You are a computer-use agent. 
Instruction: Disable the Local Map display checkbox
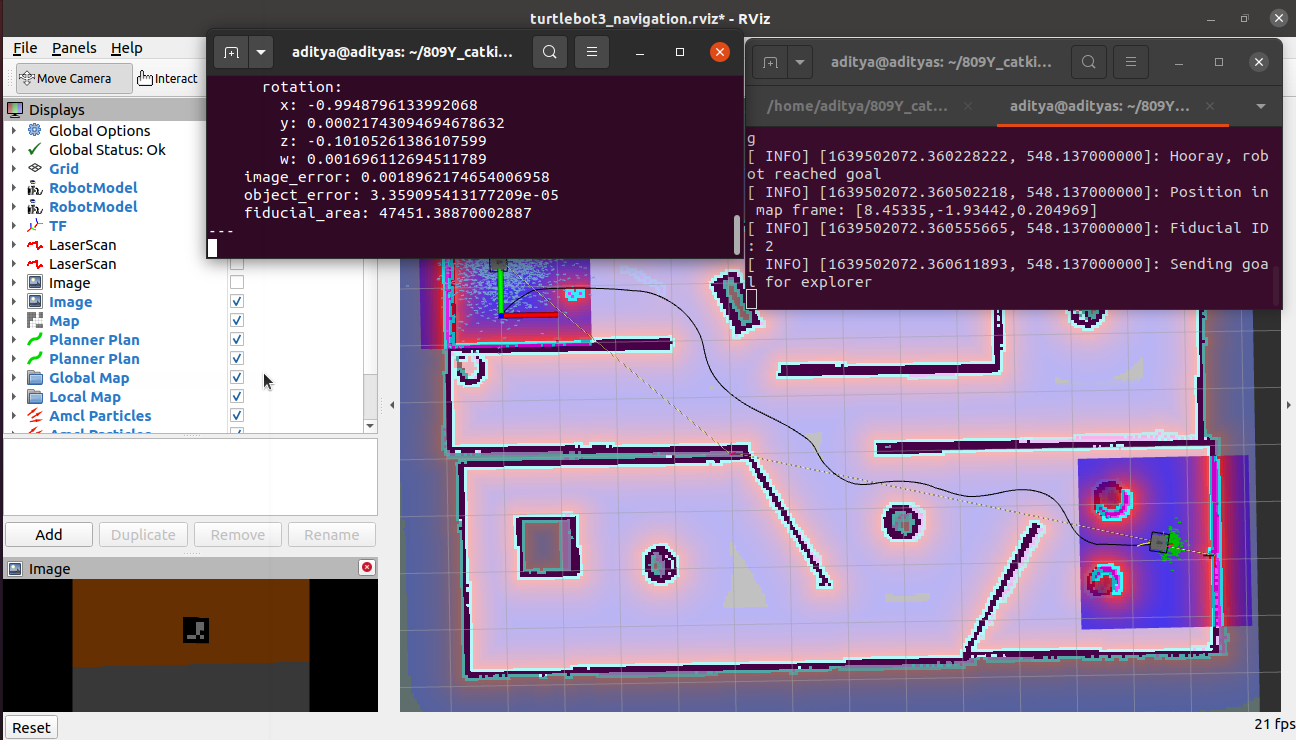pyautogui.click(x=237, y=397)
